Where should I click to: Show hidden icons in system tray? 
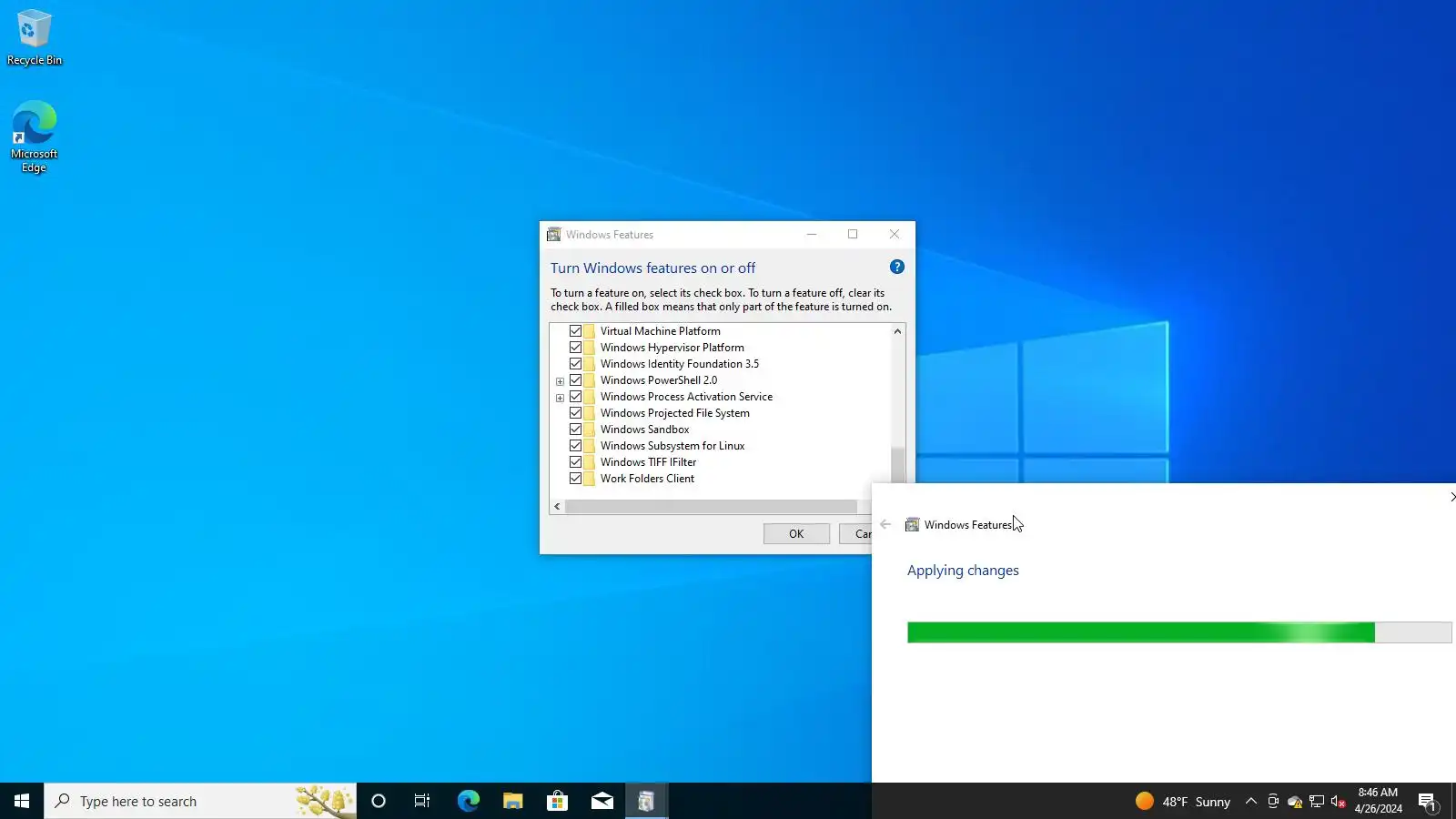(1251, 801)
